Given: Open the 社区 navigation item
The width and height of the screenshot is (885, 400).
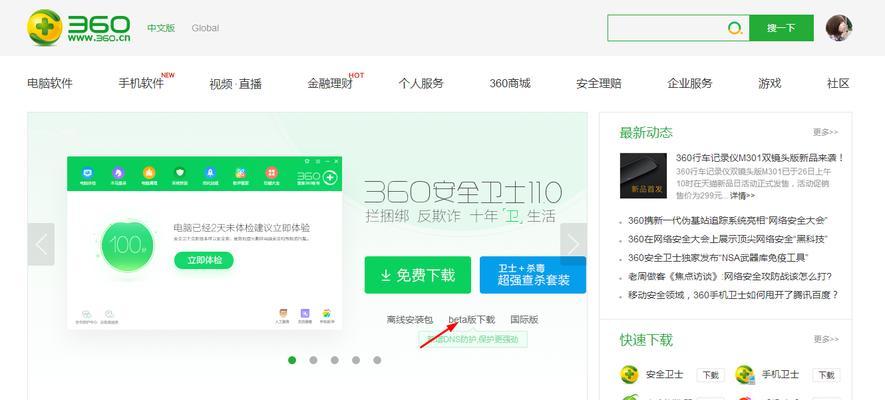Looking at the screenshot, I should [838, 83].
